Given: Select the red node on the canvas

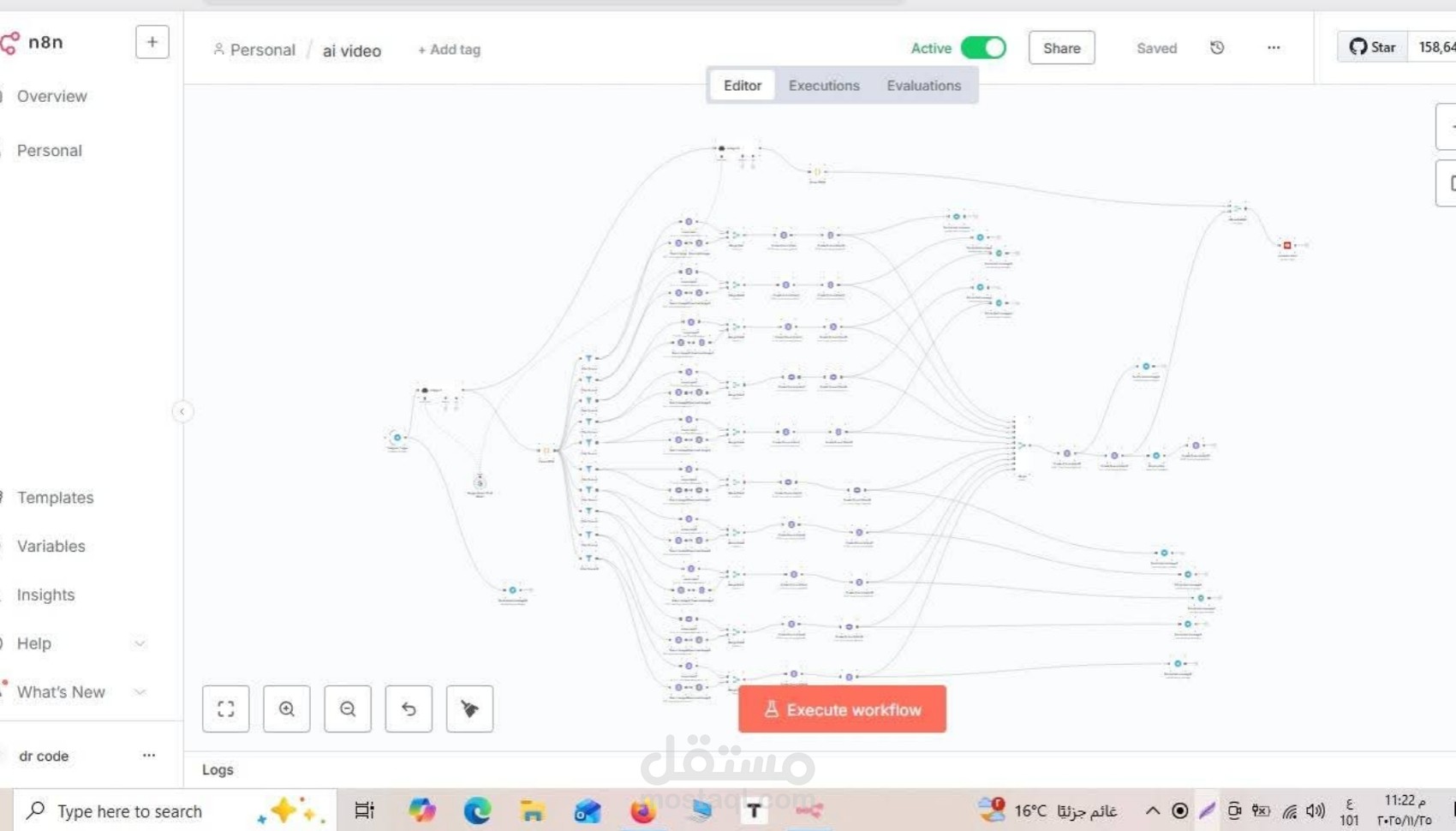Looking at the screenshot, I should [1287, 246].
